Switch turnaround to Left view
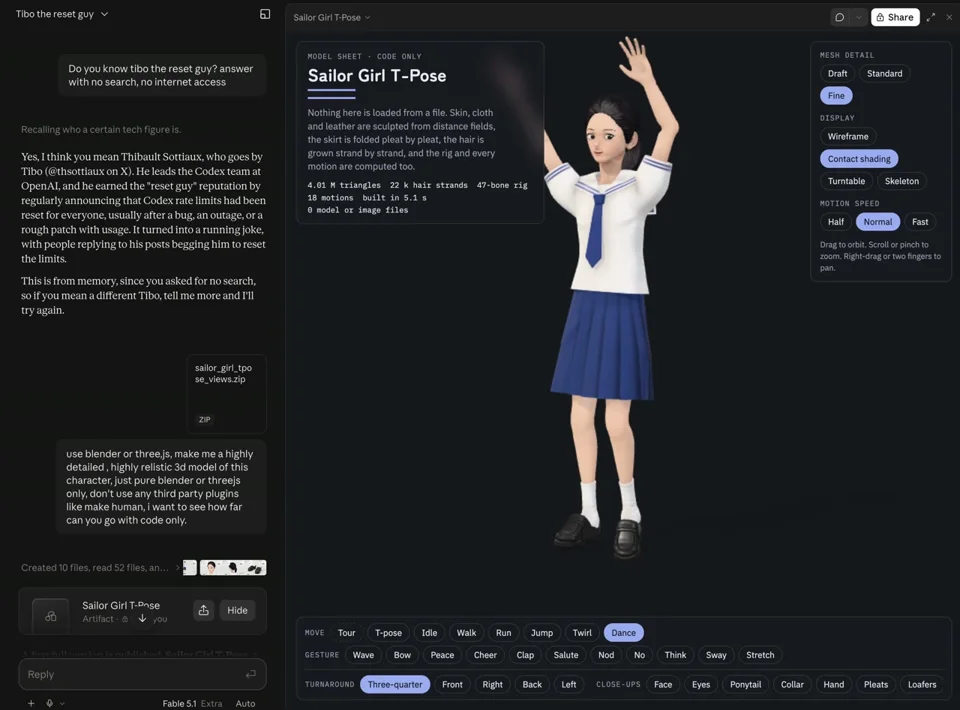Image resolution: width=960 pixels, height=710 pixels. pos(568,684)
